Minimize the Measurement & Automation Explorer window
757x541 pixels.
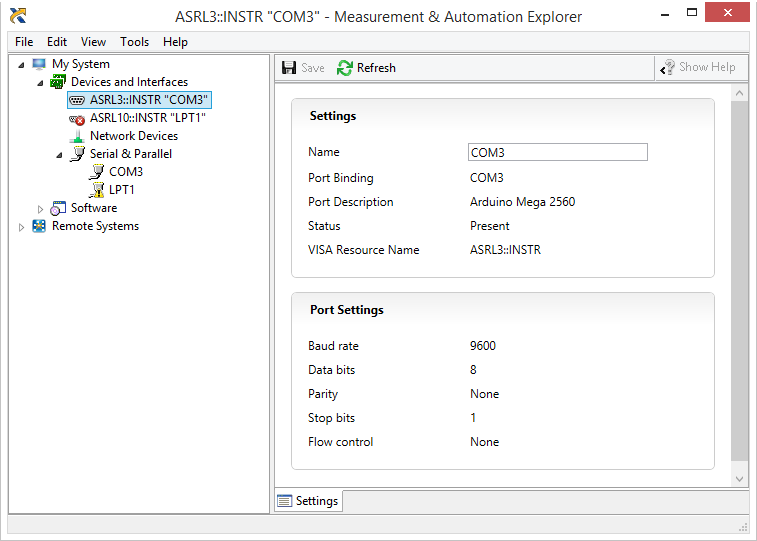665,14
